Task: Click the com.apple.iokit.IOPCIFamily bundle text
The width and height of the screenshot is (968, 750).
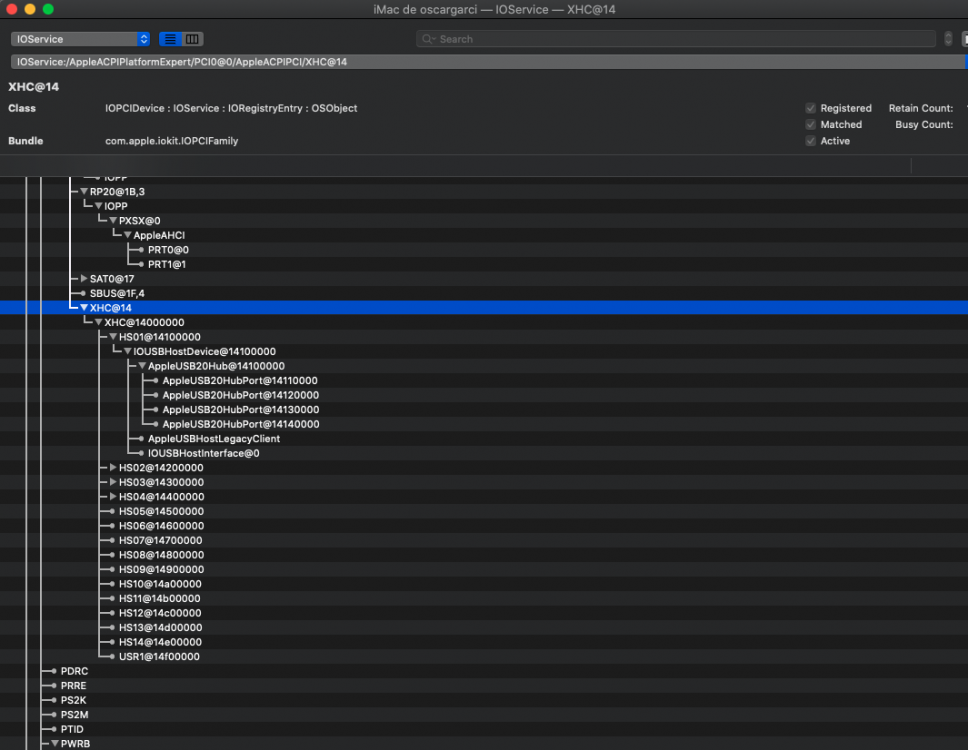Action: point(172,141)
